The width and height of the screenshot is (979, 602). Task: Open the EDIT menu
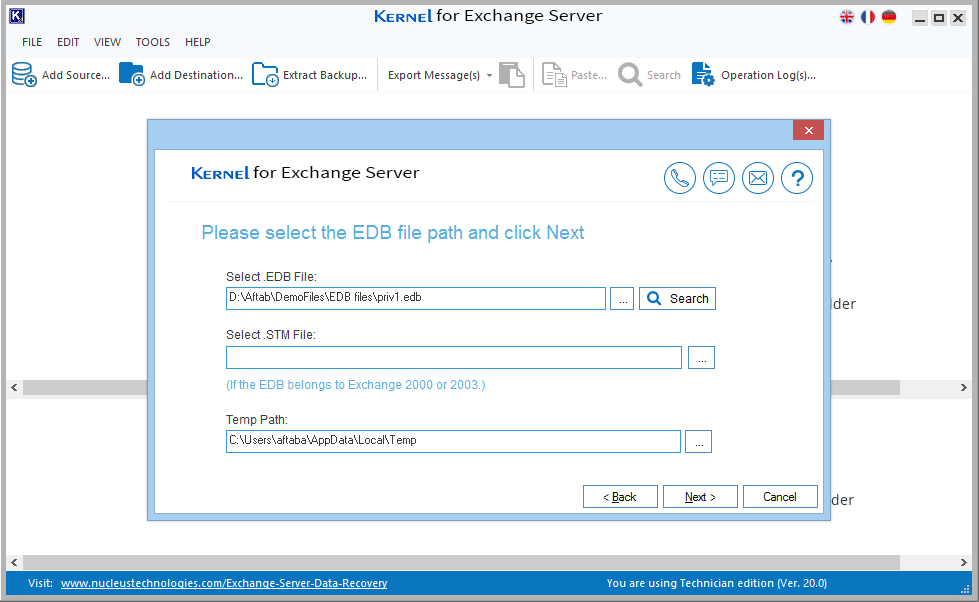coord(68,42)
